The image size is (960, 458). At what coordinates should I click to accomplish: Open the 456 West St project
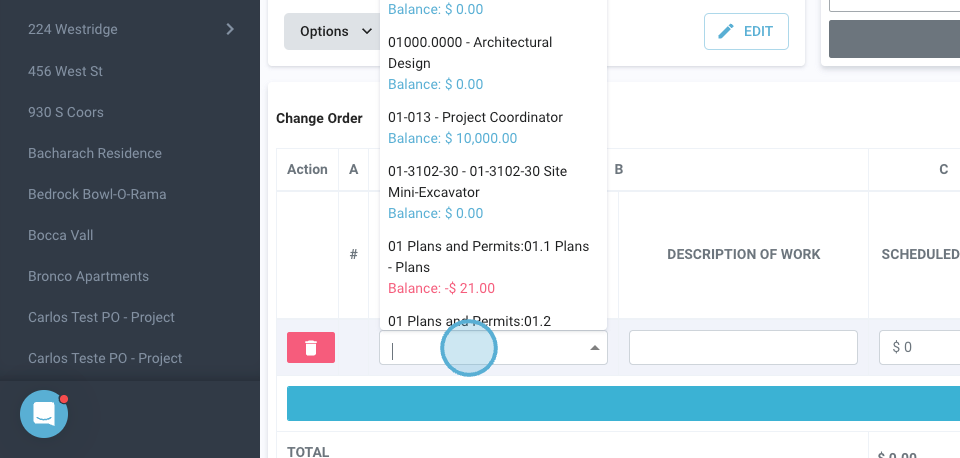point(66,71)
